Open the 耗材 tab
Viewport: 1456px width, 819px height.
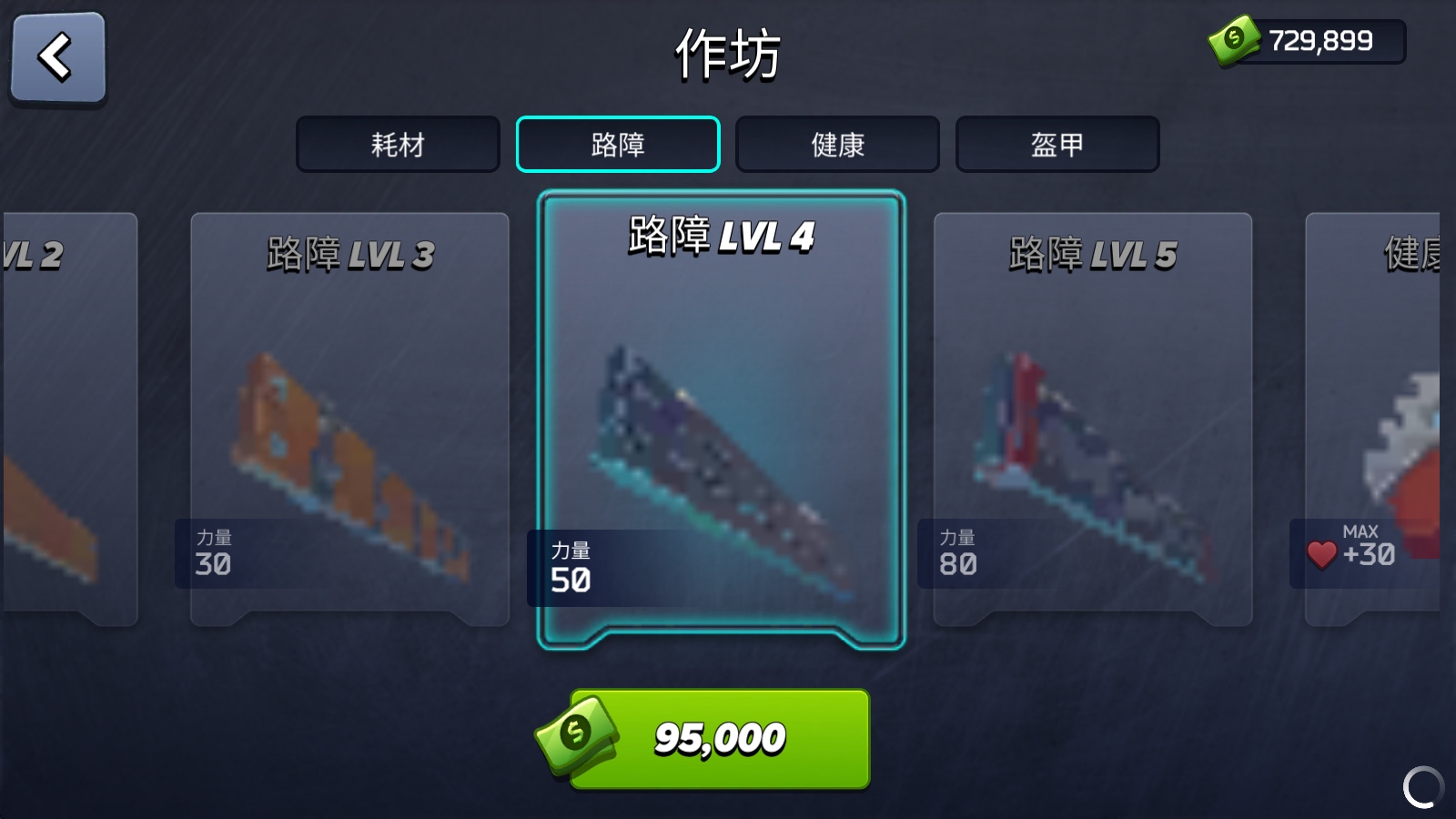pyautogui.click(x=398, y=144)
